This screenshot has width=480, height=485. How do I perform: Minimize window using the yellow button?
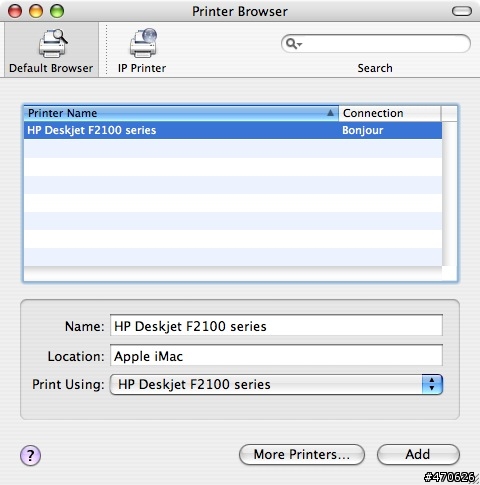[x=36, y=11]
